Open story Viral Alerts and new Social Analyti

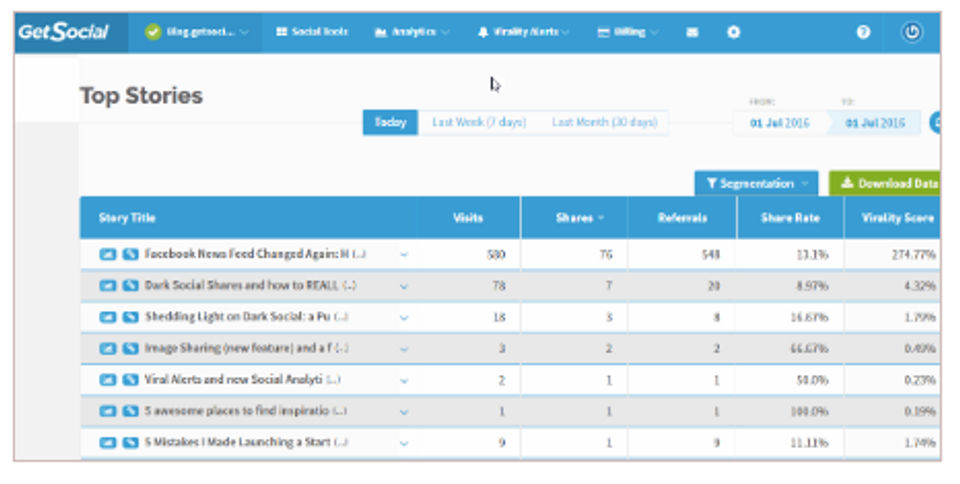tap(242, 380)
